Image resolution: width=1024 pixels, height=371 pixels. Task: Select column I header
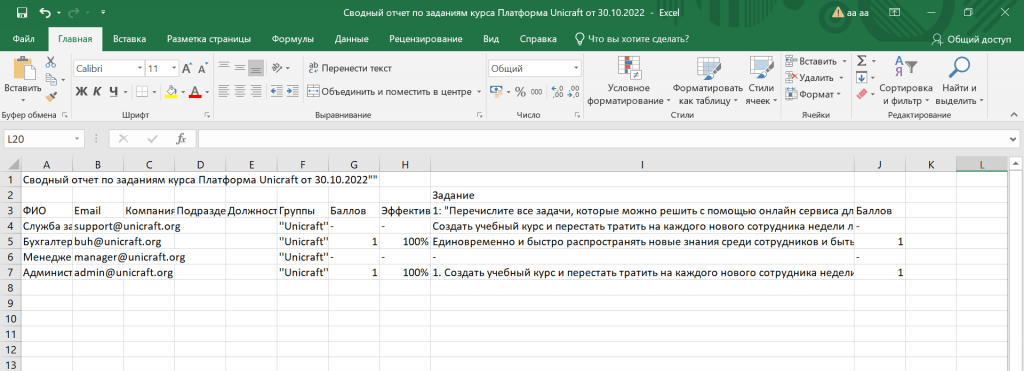643,165
